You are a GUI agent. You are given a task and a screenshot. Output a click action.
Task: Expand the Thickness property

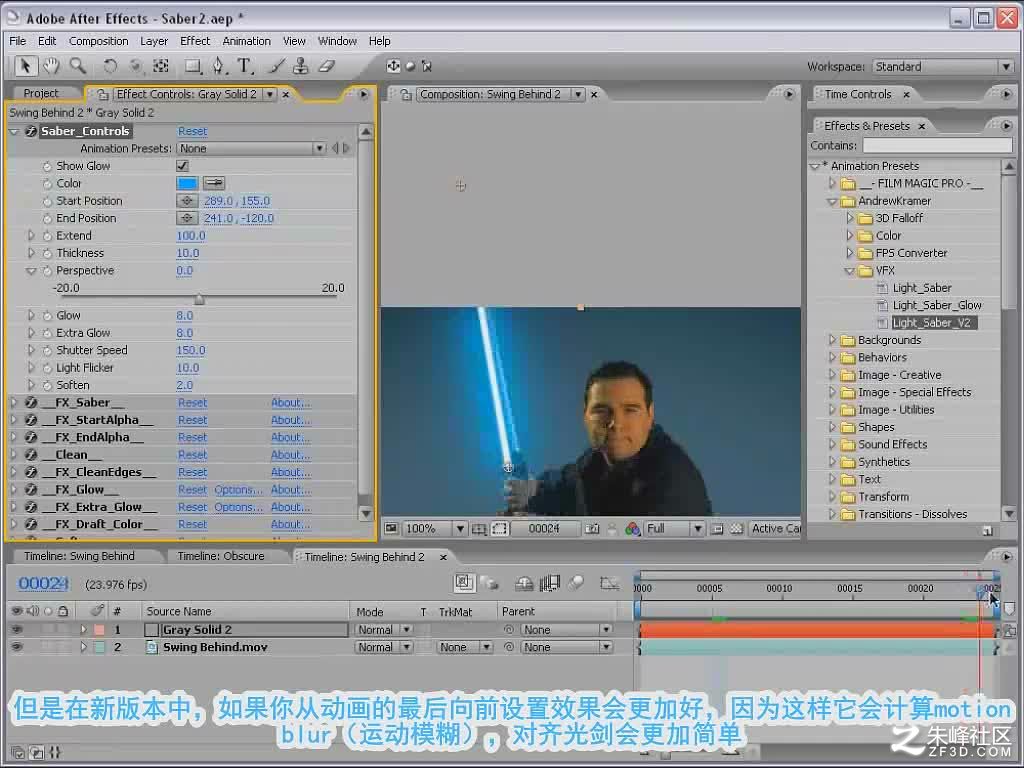click(31, 253)
